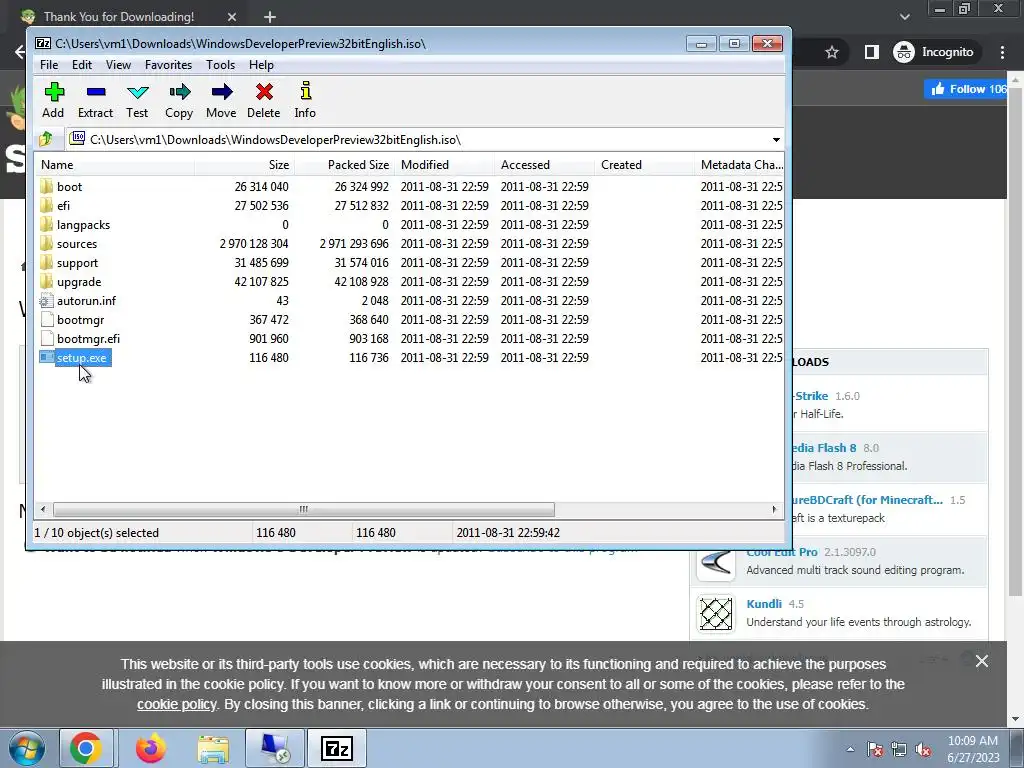Sort by Packed Size column header
The image size is (1024, 768).
click(344, 165)
